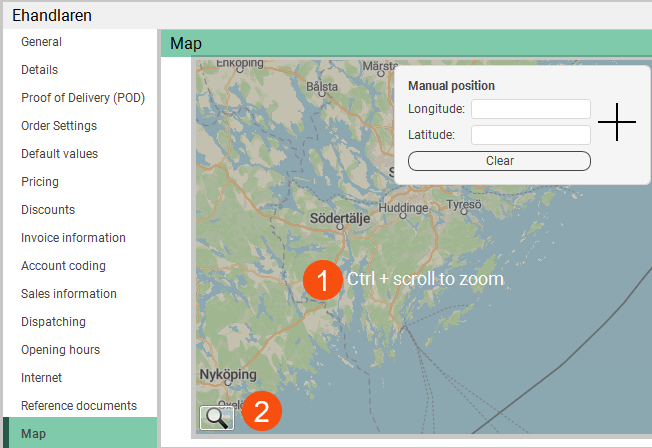Select Invoice information in sidebar
Image resolution: width=652 pixels, height=448 pixels.
click(73, 238)
